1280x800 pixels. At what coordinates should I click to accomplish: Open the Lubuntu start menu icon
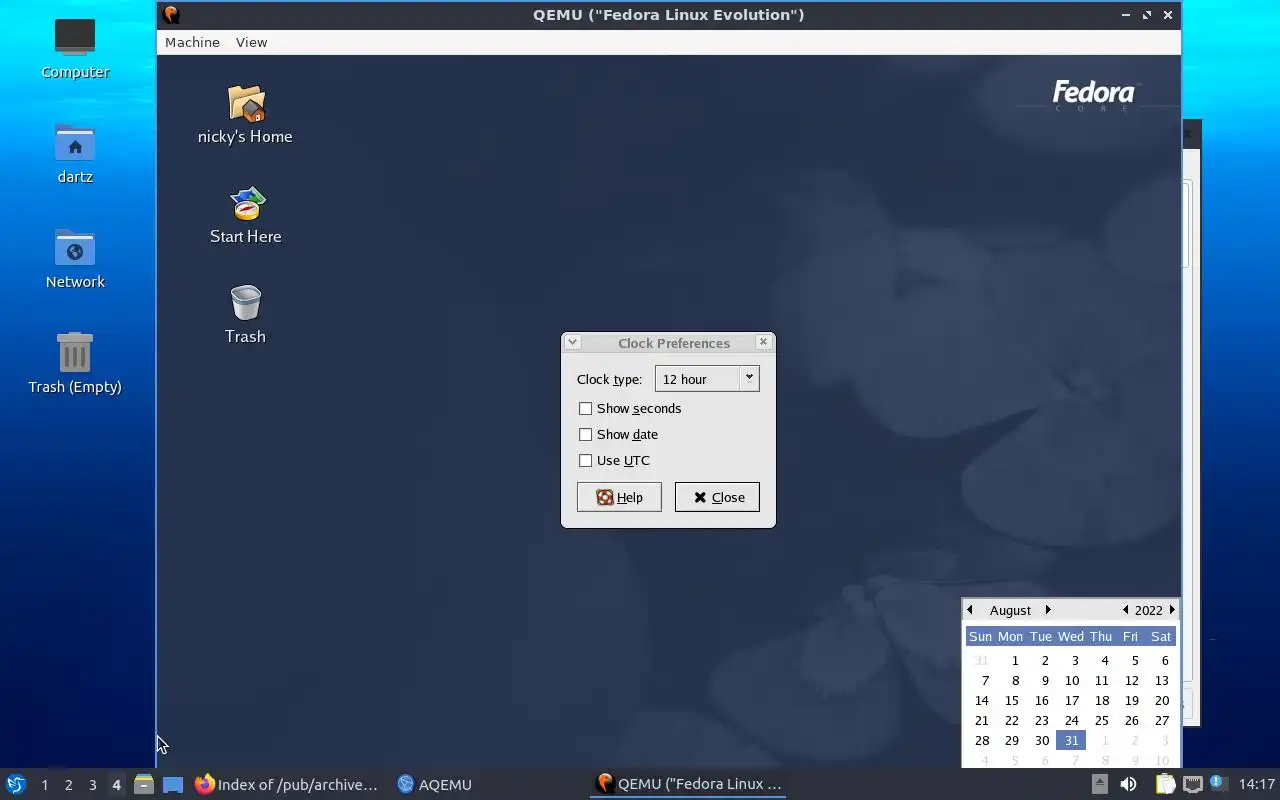[x=16, y=784]
